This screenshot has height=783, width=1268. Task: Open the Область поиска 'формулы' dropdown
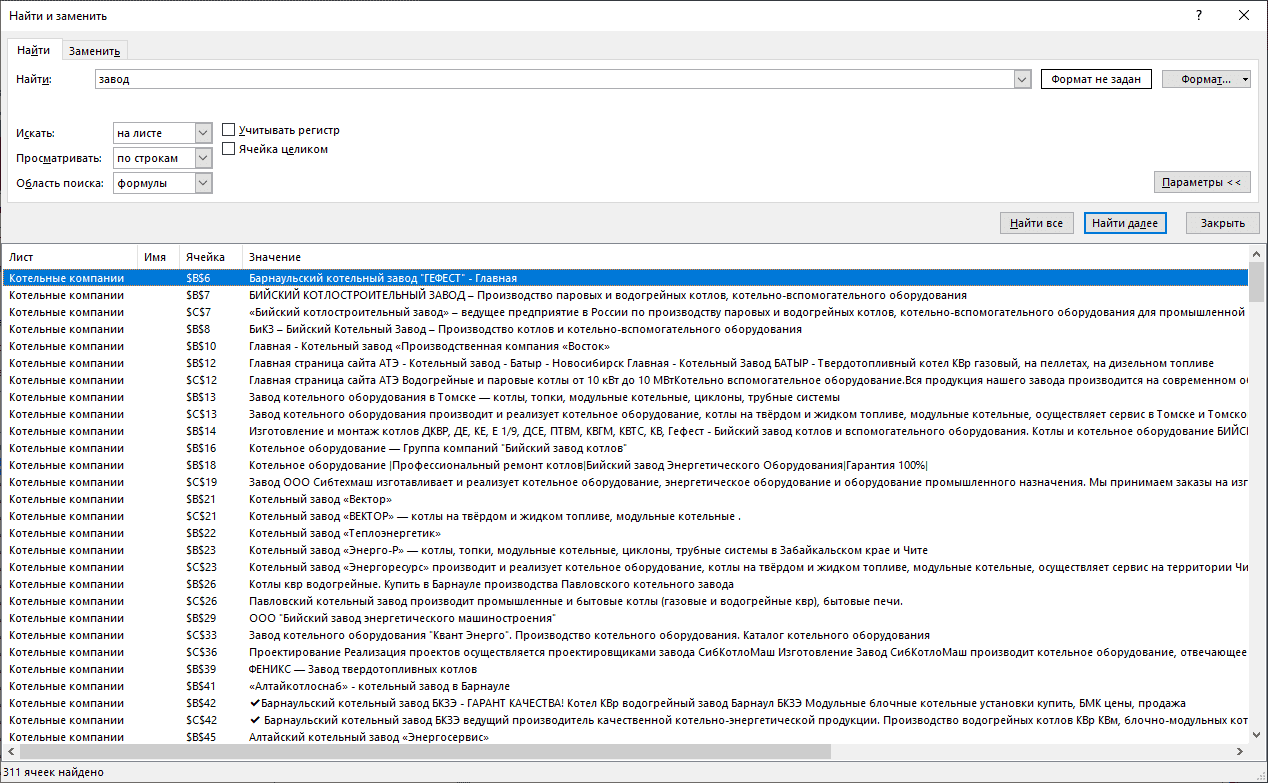tap(162, 183)
